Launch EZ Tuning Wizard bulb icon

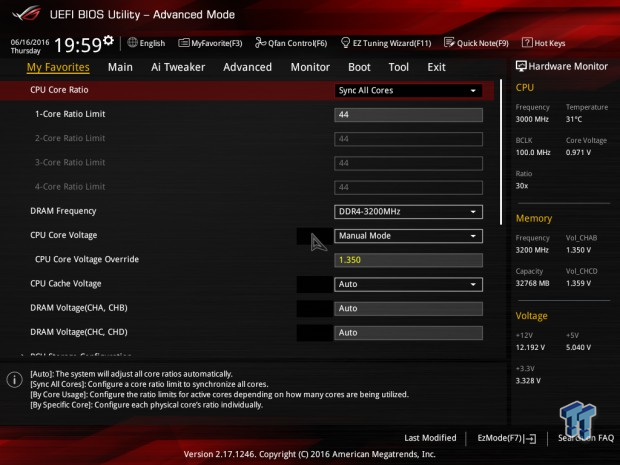[x=345, y=42]
